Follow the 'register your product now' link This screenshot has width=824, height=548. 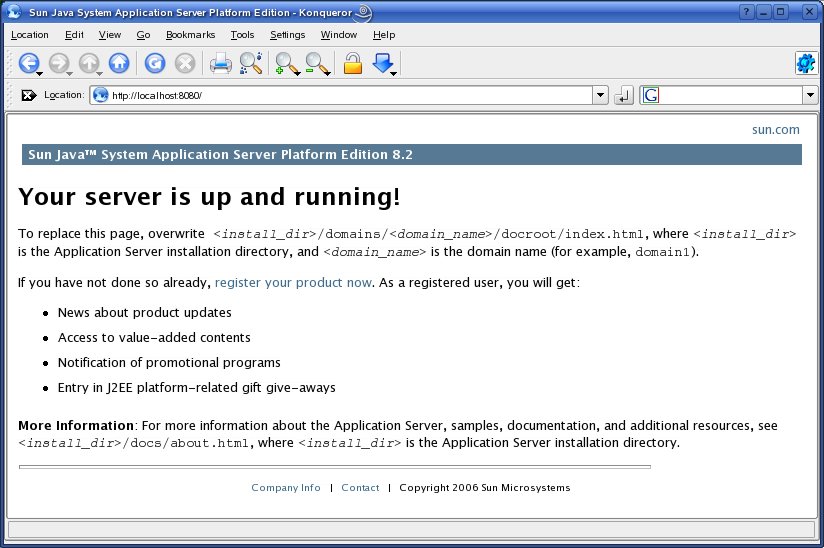click(293, 283)
